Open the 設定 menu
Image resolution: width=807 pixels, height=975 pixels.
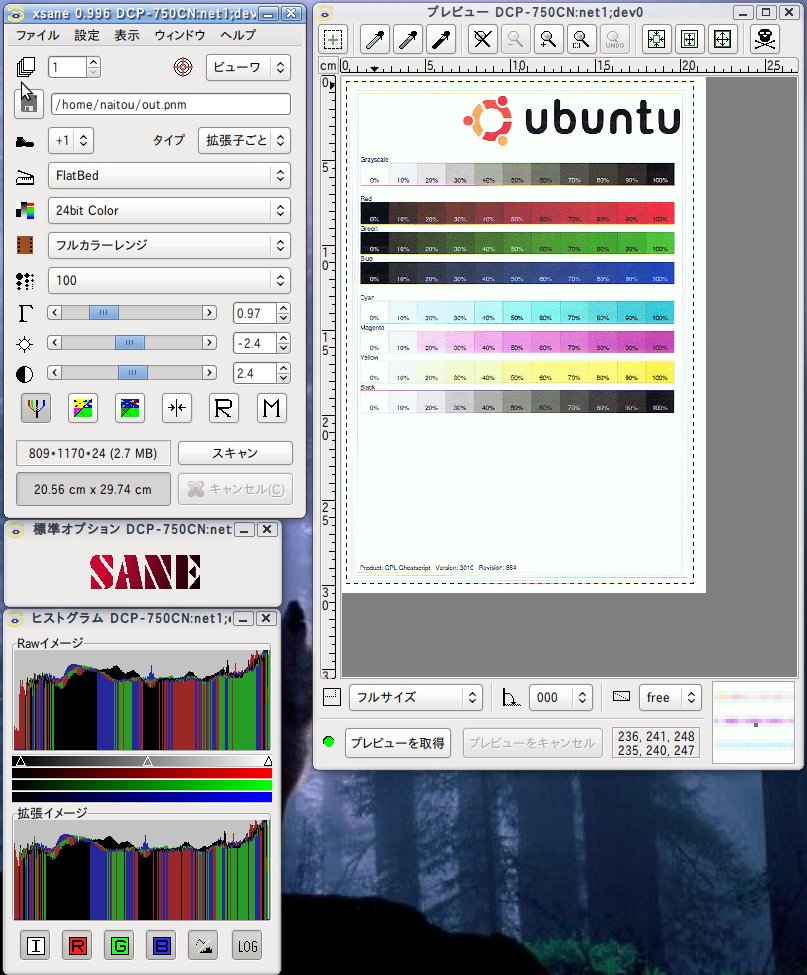click(86, 35)
